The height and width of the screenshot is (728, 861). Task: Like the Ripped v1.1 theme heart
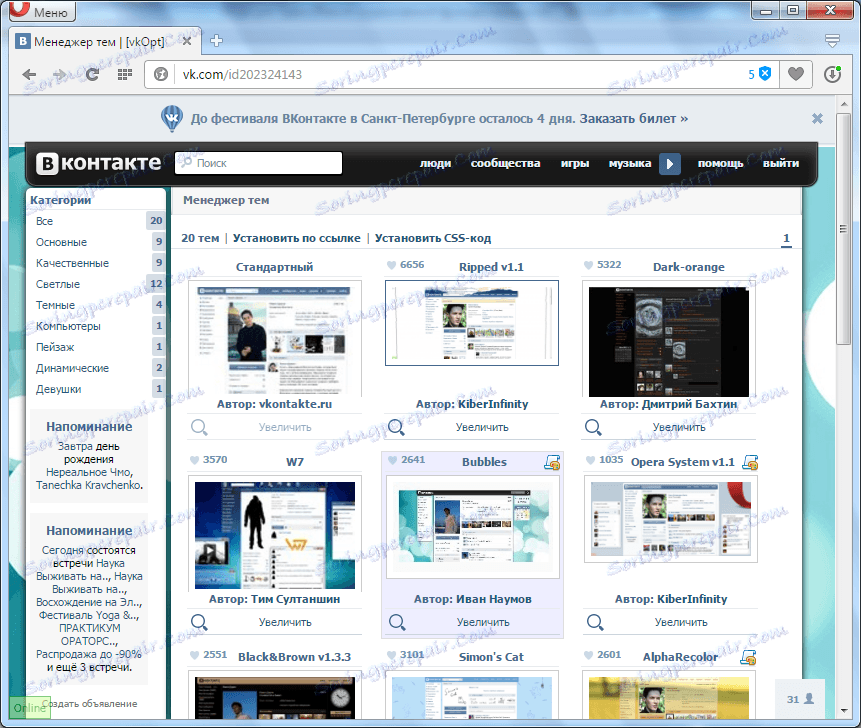pos(392,265)
